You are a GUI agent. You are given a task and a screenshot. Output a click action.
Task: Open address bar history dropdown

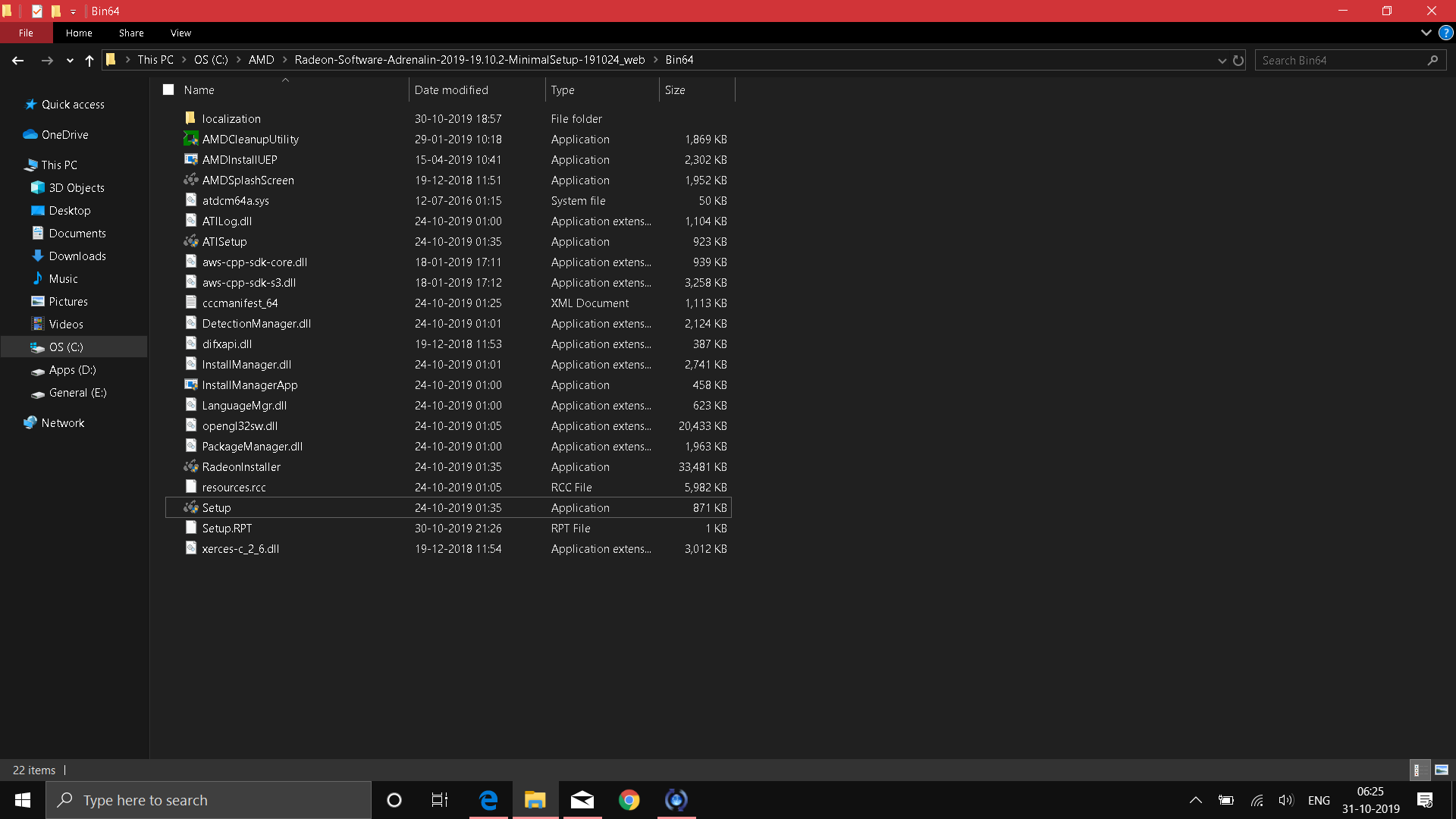pos(1222,61)
